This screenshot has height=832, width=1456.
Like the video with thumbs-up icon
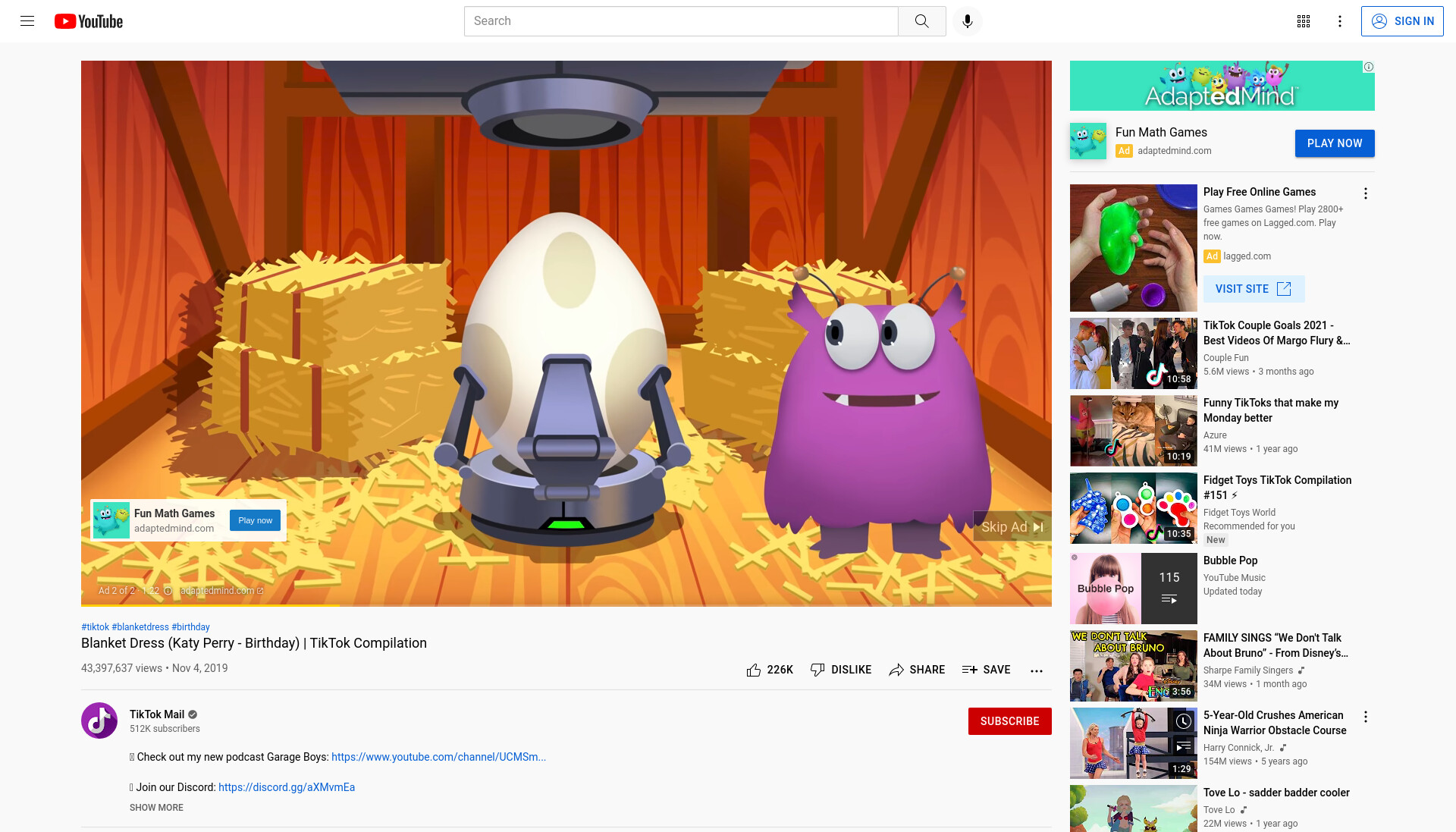753,670
